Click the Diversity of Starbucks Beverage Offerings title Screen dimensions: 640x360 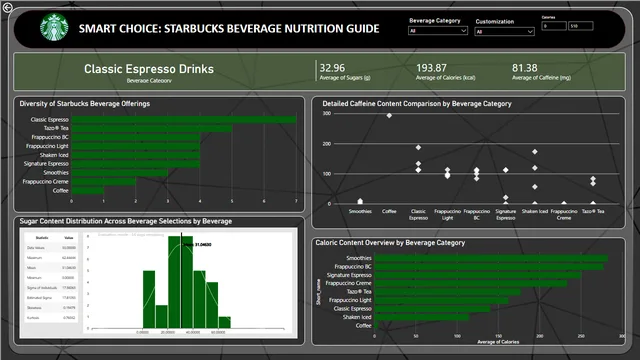point(84,104)
